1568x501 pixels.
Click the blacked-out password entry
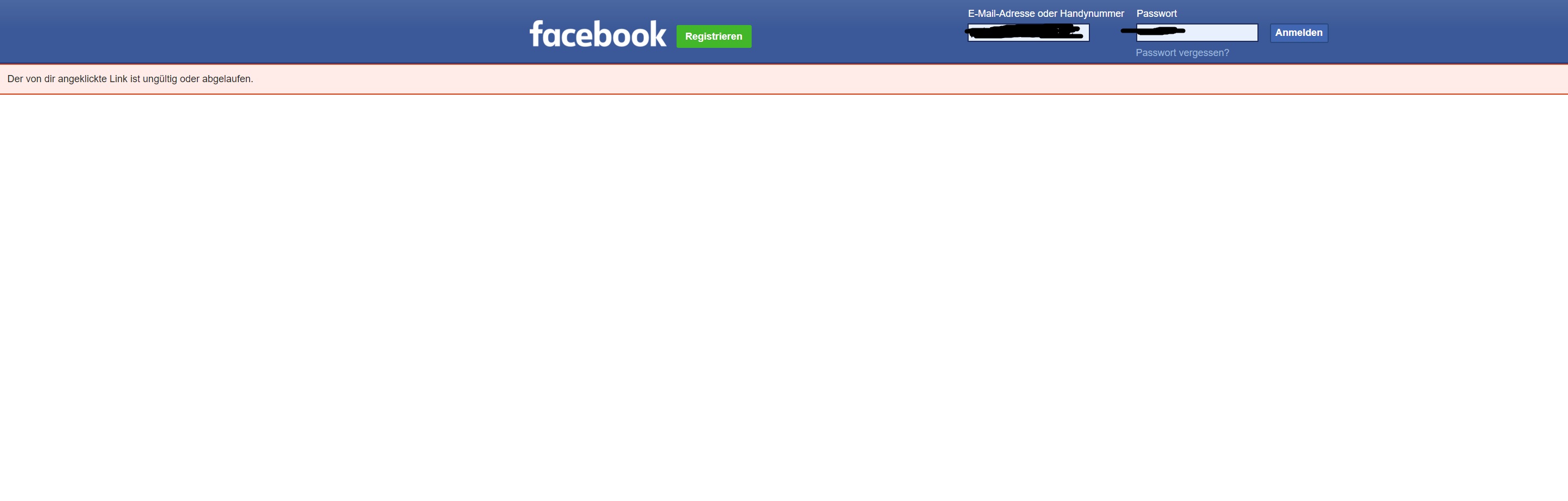[x=1152, y=30]
